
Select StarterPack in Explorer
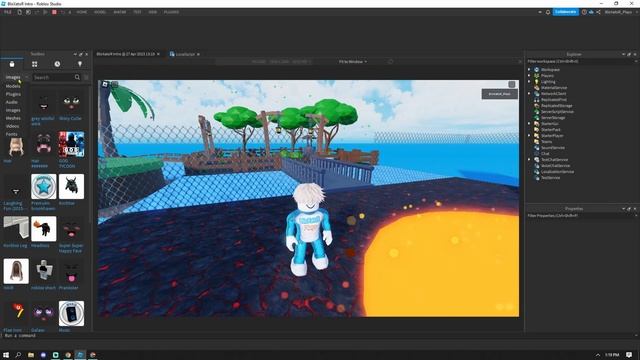point(551,130)
